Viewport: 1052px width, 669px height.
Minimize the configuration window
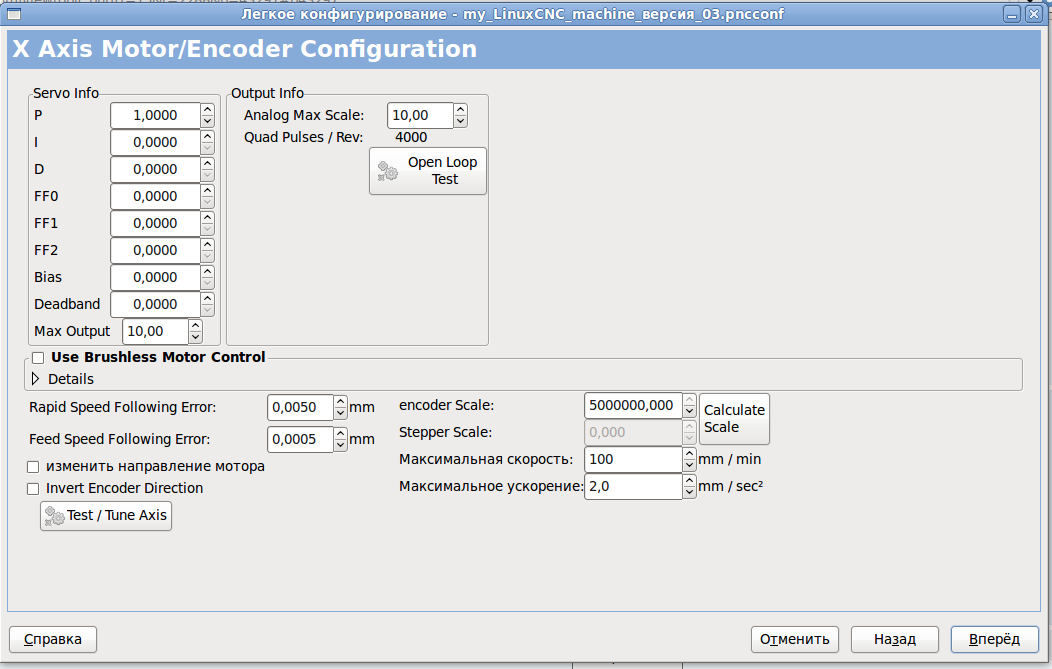(1012, 13)
